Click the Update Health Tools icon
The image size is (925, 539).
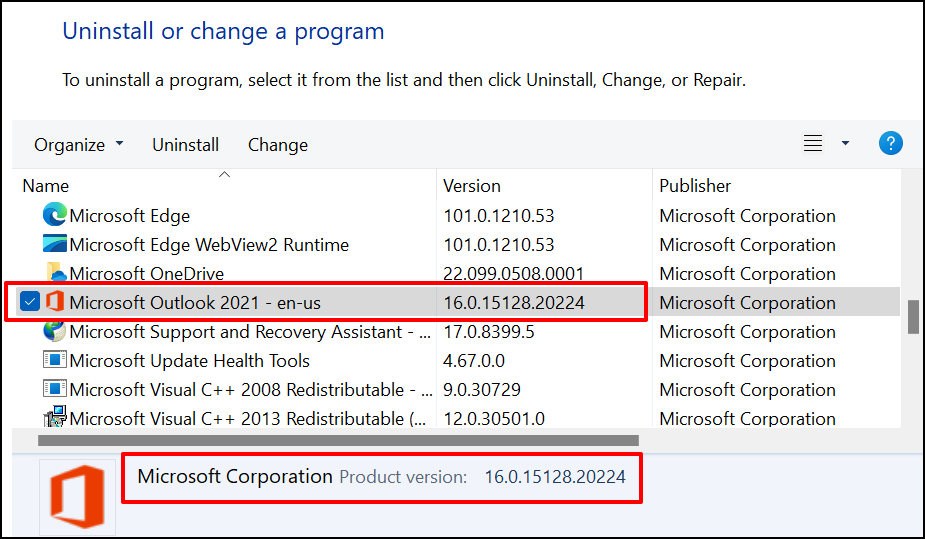click(54, 360)
